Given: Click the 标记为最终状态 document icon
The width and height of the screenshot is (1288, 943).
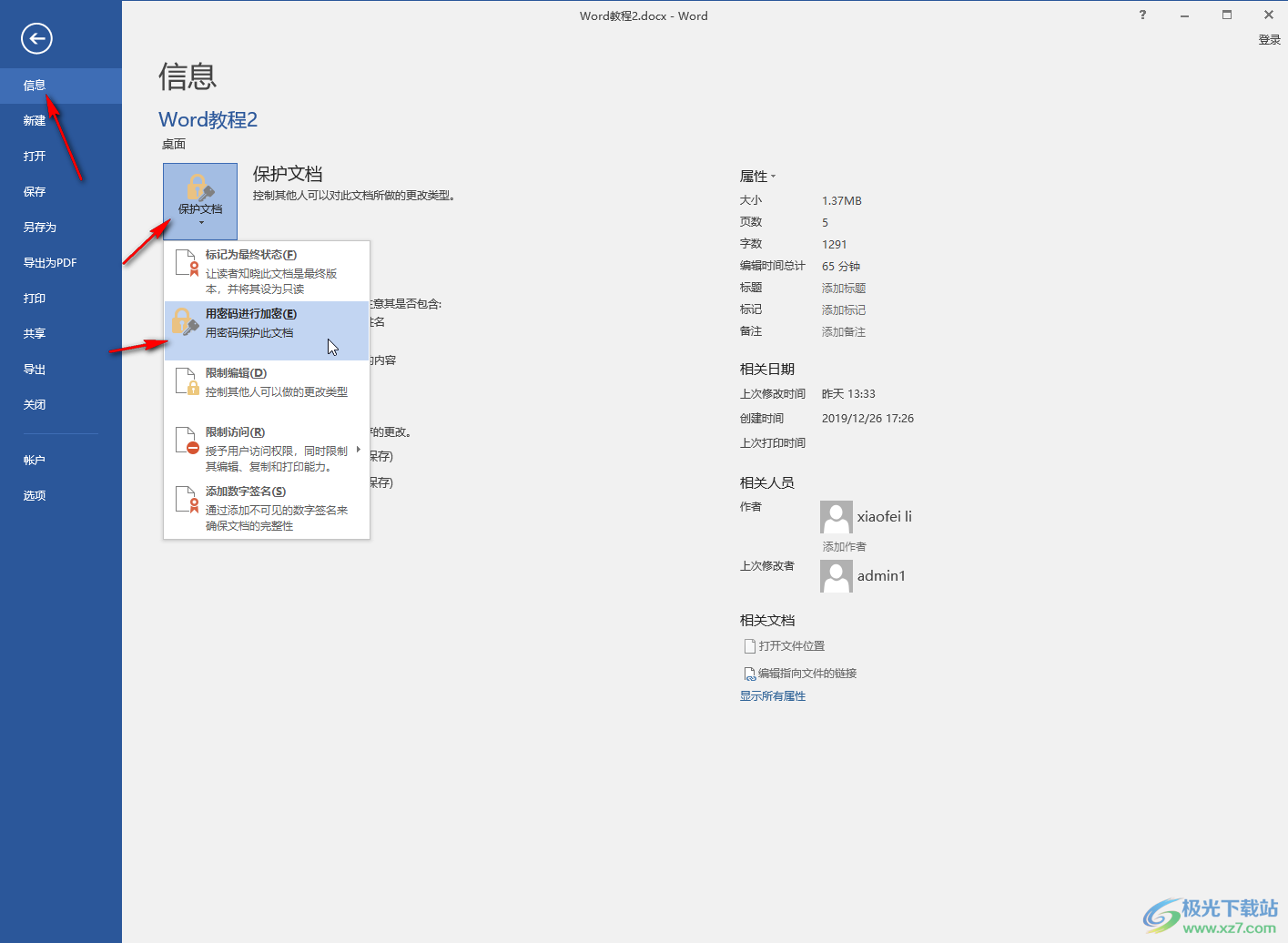Looking at the screenshot, I should point(187,263).
